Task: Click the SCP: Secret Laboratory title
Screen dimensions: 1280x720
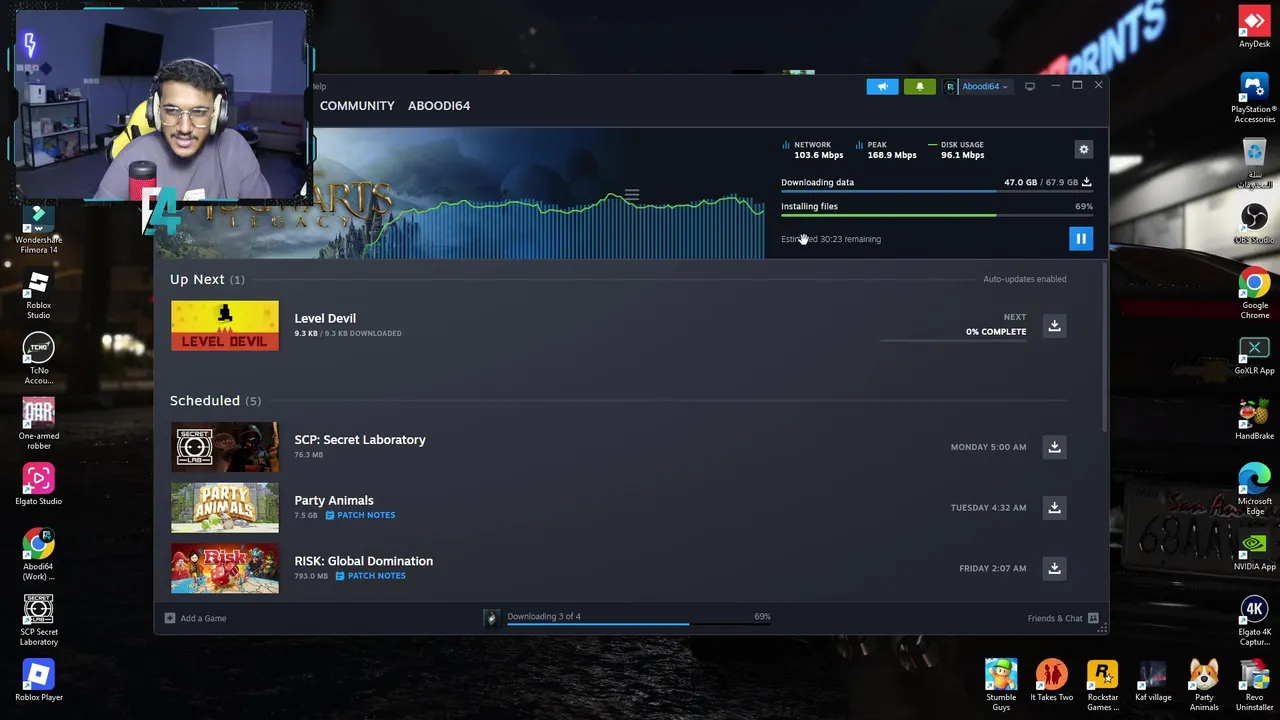Action: (360, 439)
